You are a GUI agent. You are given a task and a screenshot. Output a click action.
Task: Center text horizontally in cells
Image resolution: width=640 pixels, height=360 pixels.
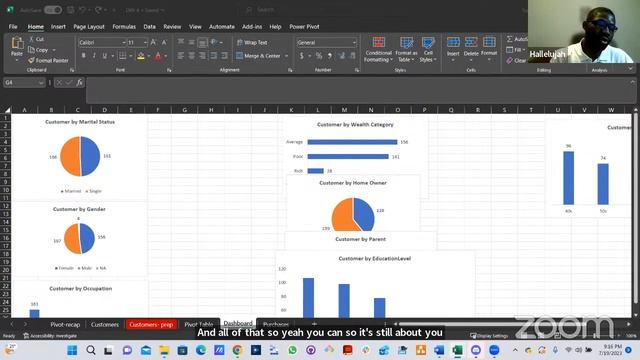[191, 56]
